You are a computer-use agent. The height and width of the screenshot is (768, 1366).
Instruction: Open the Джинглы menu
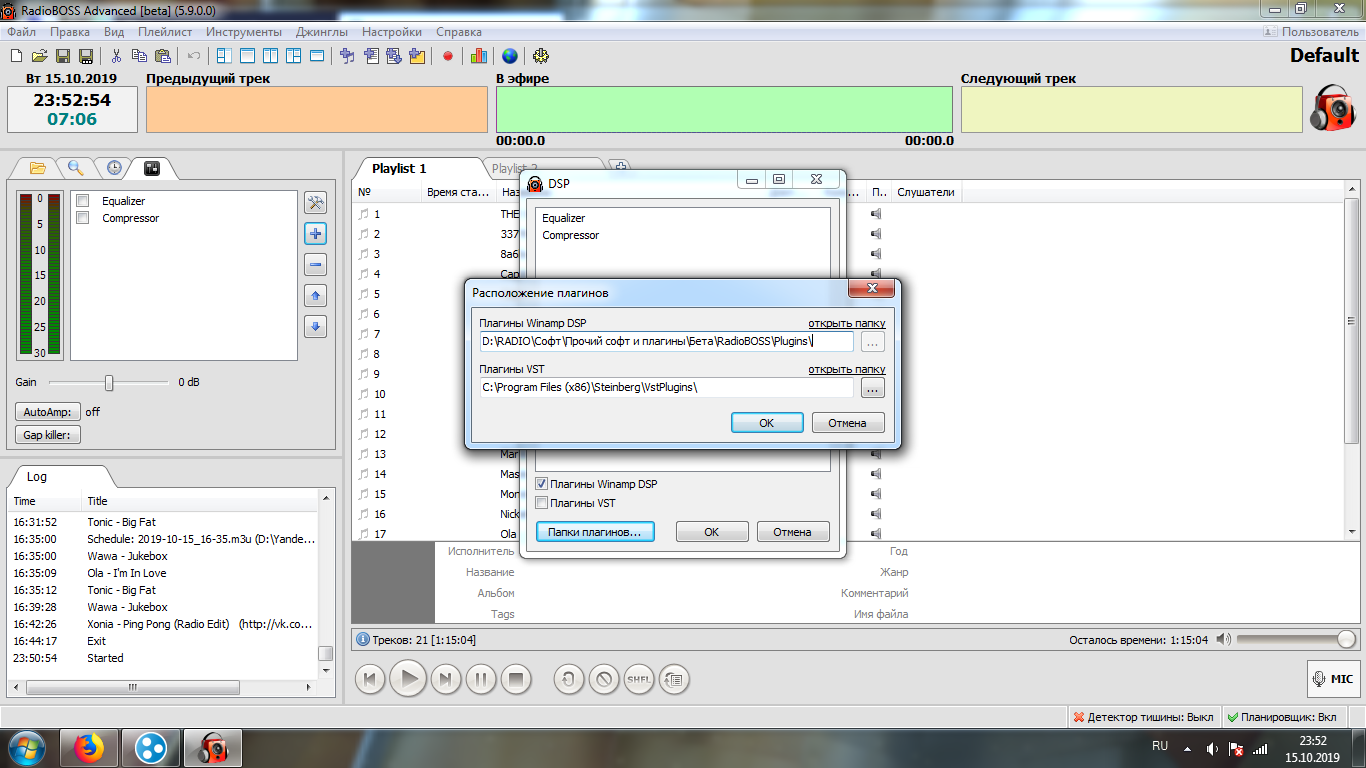(x=322, y=32)
